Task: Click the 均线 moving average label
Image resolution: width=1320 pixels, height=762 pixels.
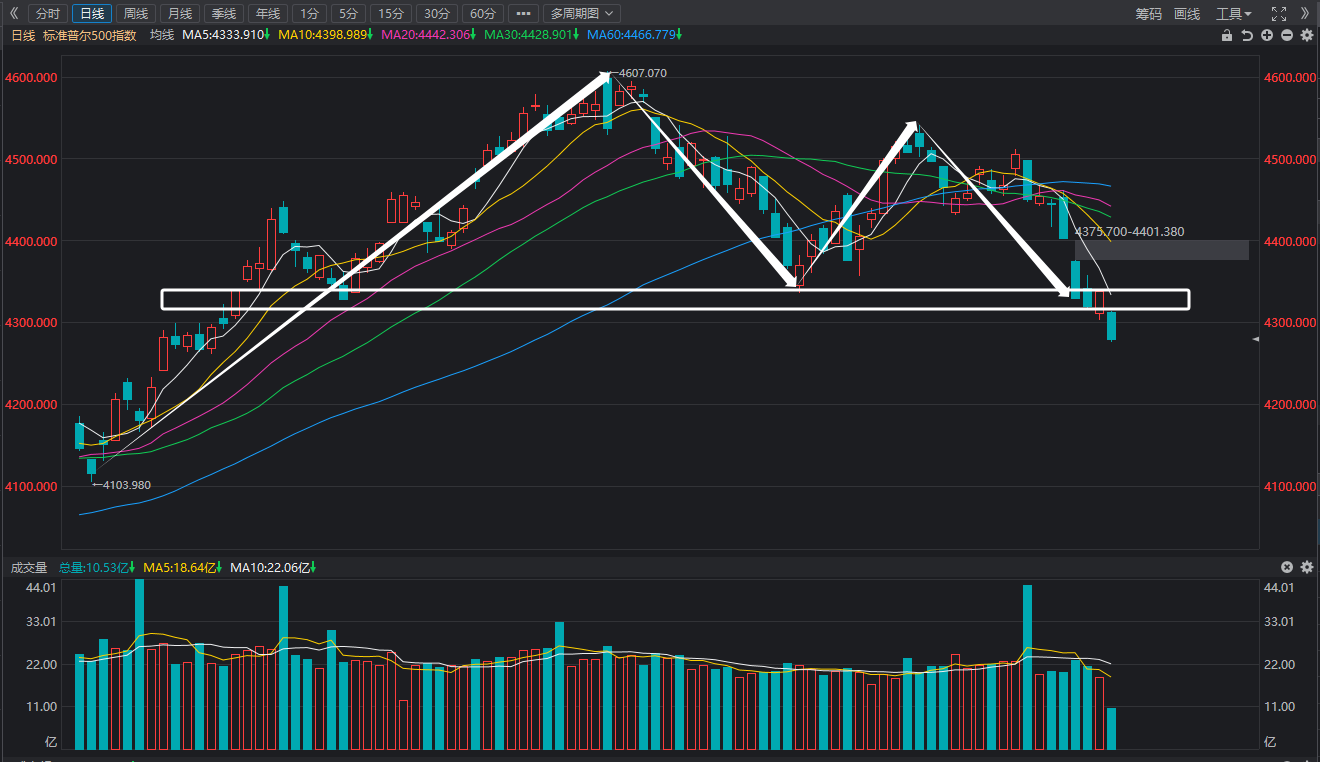Action: 162,35
